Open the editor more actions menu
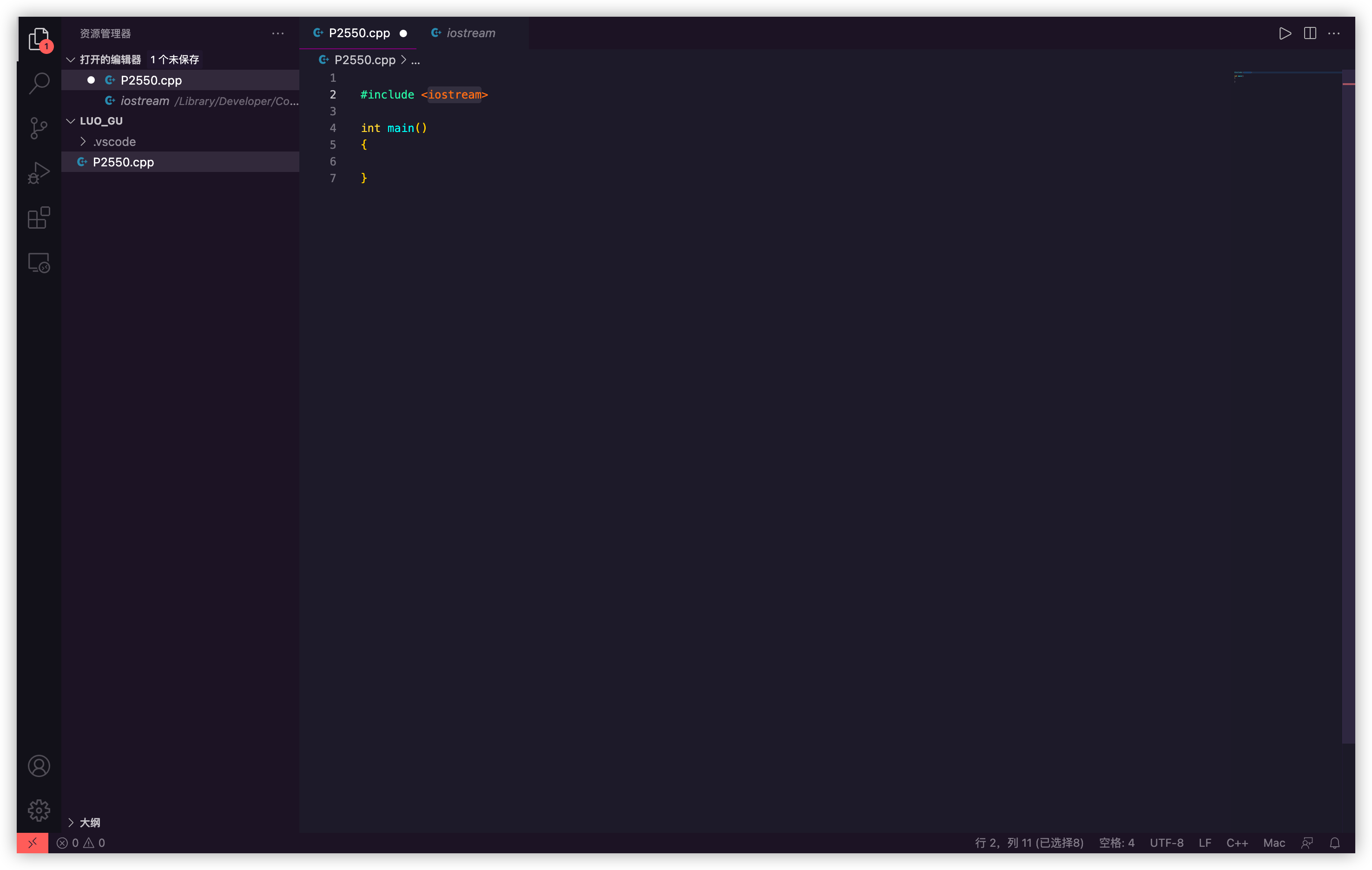 point(1334,33)
